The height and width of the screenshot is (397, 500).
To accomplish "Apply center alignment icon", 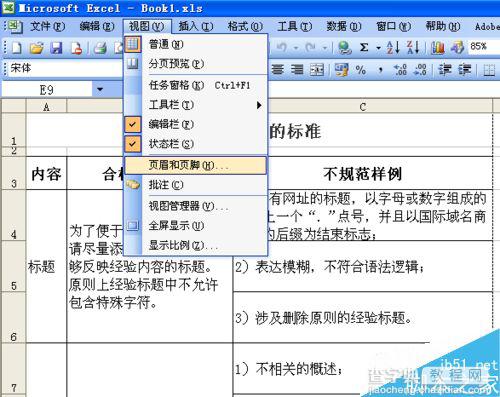I will click(x=277, y=69).
